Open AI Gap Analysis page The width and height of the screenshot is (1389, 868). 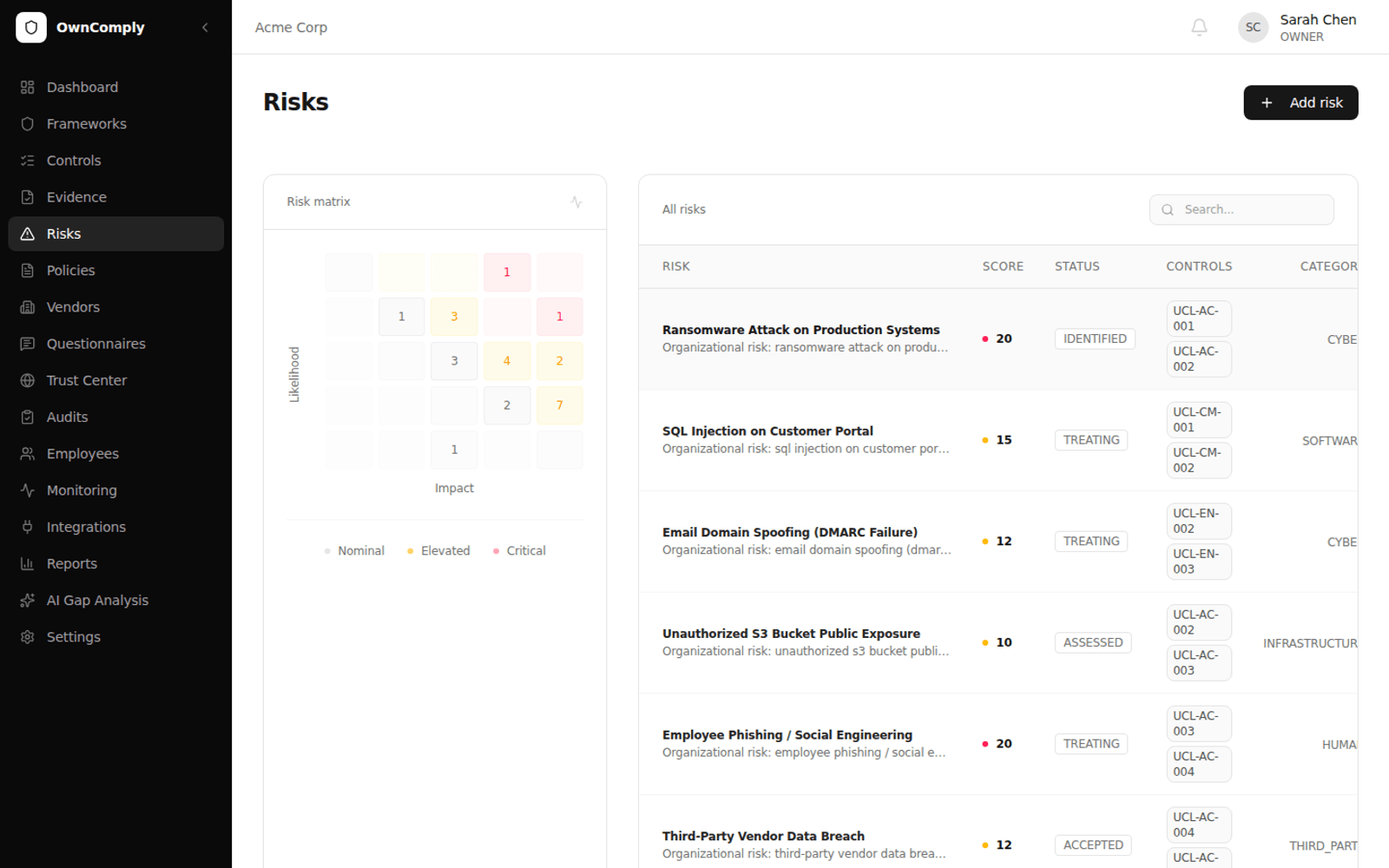(115, 601)
